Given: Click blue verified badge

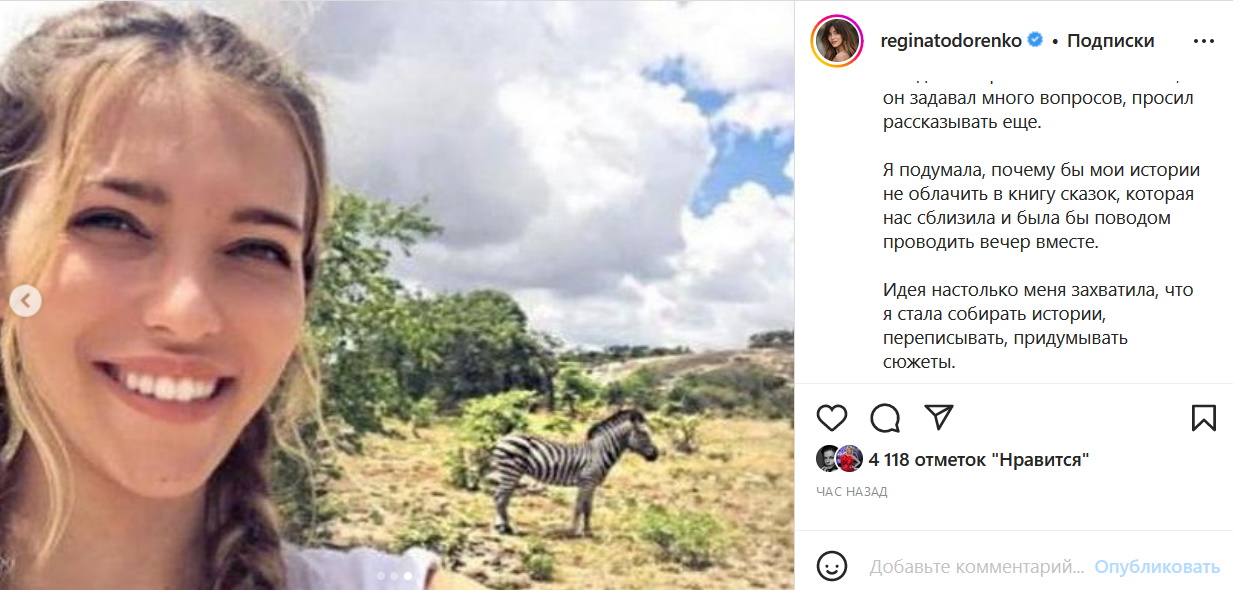Looking at the screenshot, I should (1036, 41).
